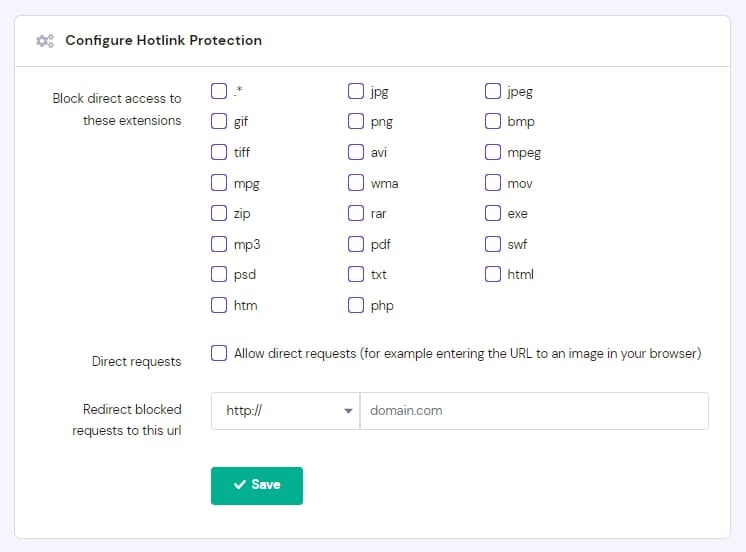The width and height of the screenshot is (746, 552).
Task: Toggle the php extension checkbox
Action: point(356,305)
